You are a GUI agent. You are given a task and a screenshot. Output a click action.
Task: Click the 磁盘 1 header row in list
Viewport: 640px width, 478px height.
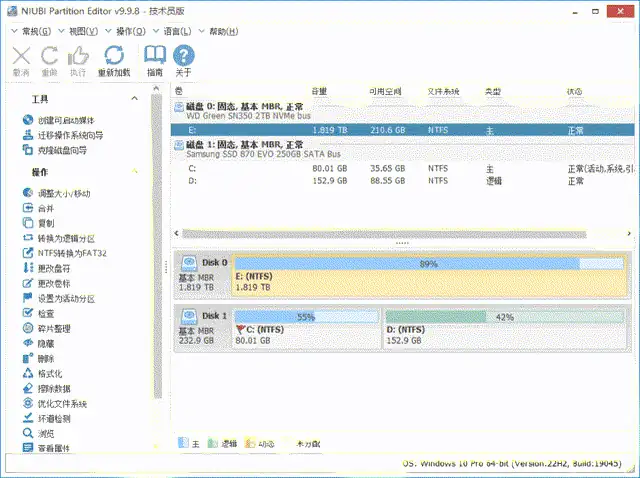tap(402, 149)
